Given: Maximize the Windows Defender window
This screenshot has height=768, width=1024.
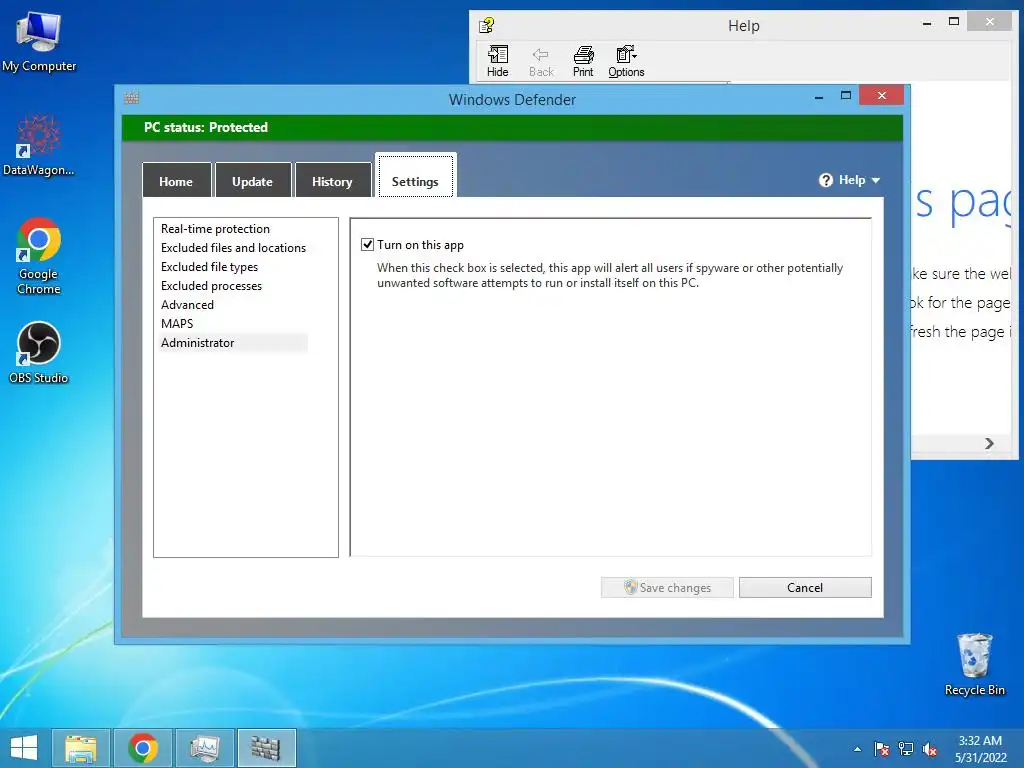Looking at the screenshot, I should coord(846,96).
